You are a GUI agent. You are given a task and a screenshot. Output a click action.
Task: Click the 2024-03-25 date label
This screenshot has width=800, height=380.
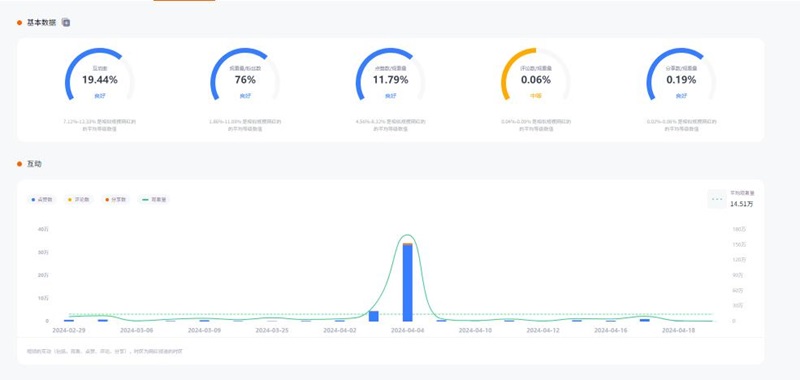[x=272, y=331]
